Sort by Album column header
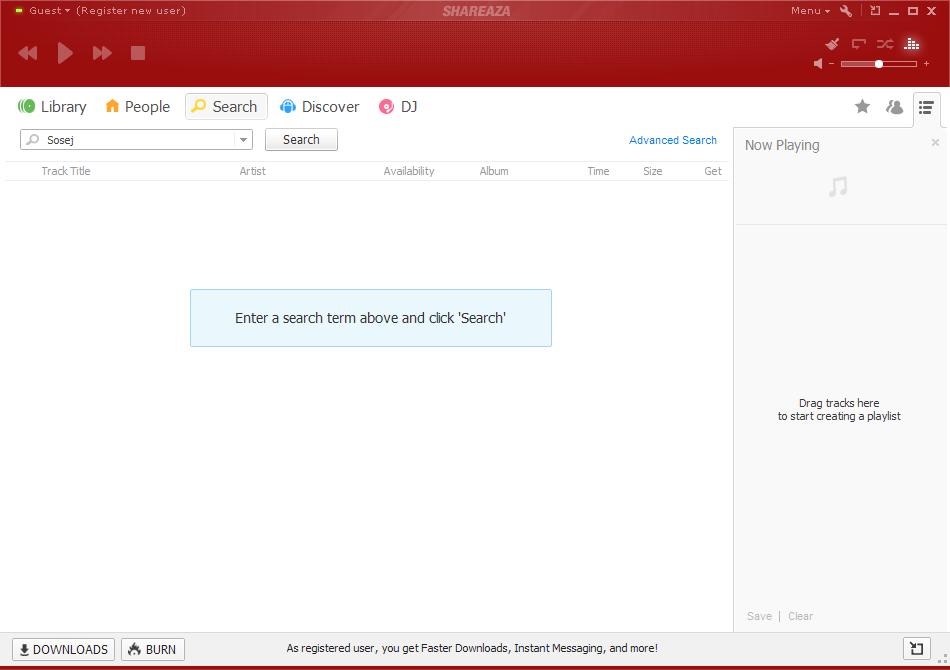This screenshot has width=950, height=670. pos(494,171)
